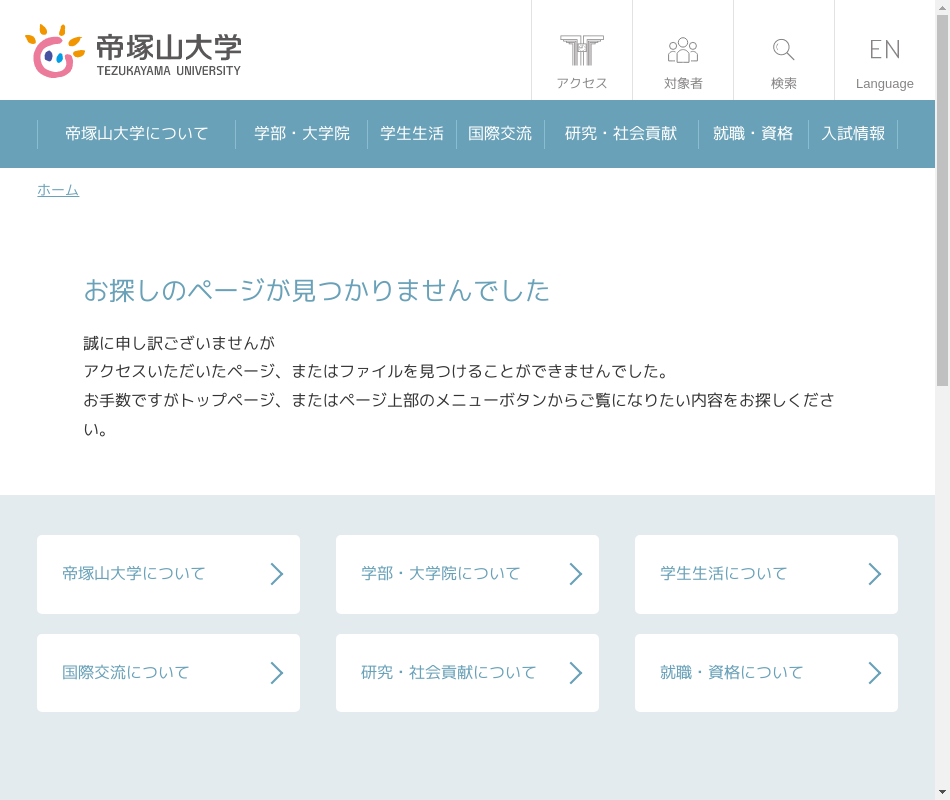
Task: Click the Tezukayama University logo
Action: (x=133, y=53)
